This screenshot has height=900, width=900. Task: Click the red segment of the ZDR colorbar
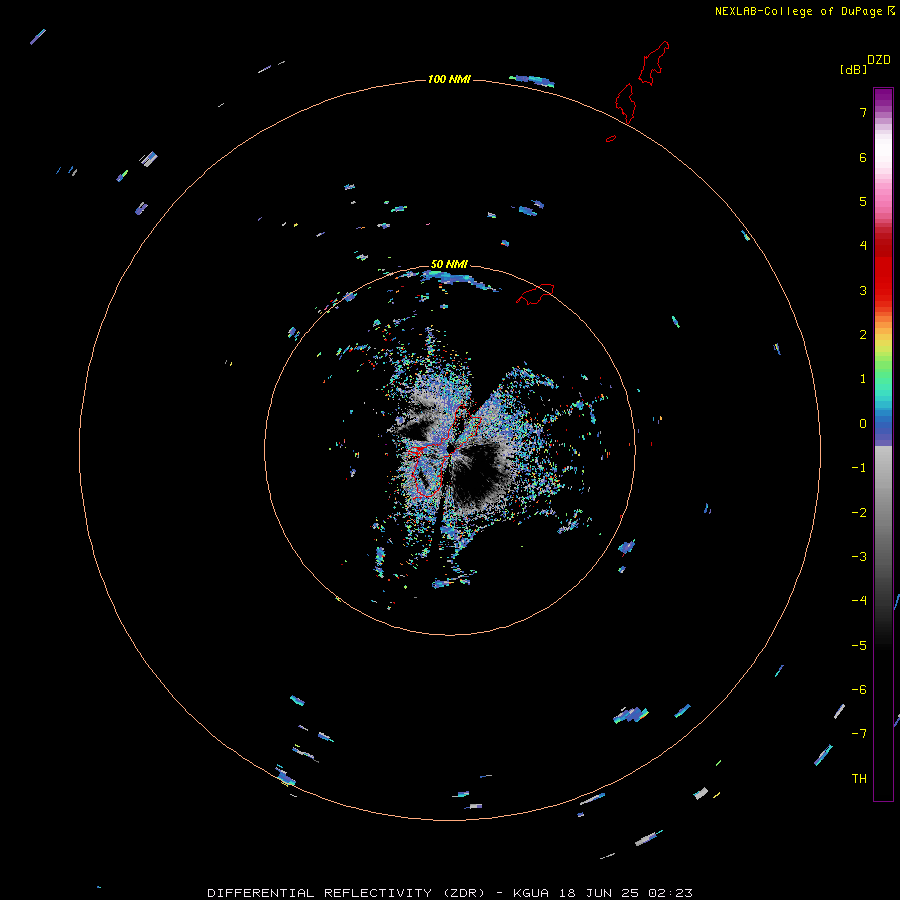pyautogui.click(x=883, y=270)
